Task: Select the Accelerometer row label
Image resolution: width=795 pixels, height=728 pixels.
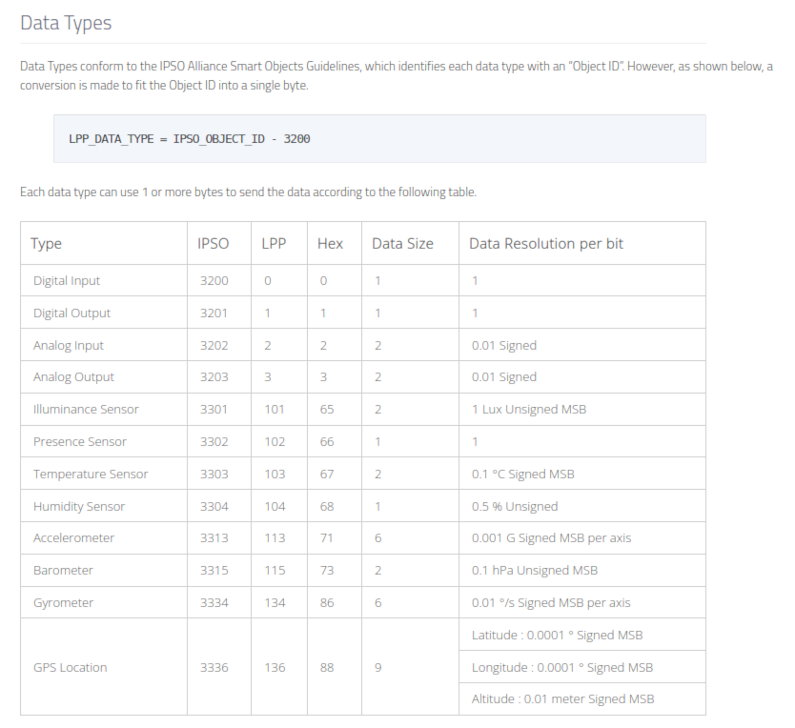Action: (x=74, y=538)
